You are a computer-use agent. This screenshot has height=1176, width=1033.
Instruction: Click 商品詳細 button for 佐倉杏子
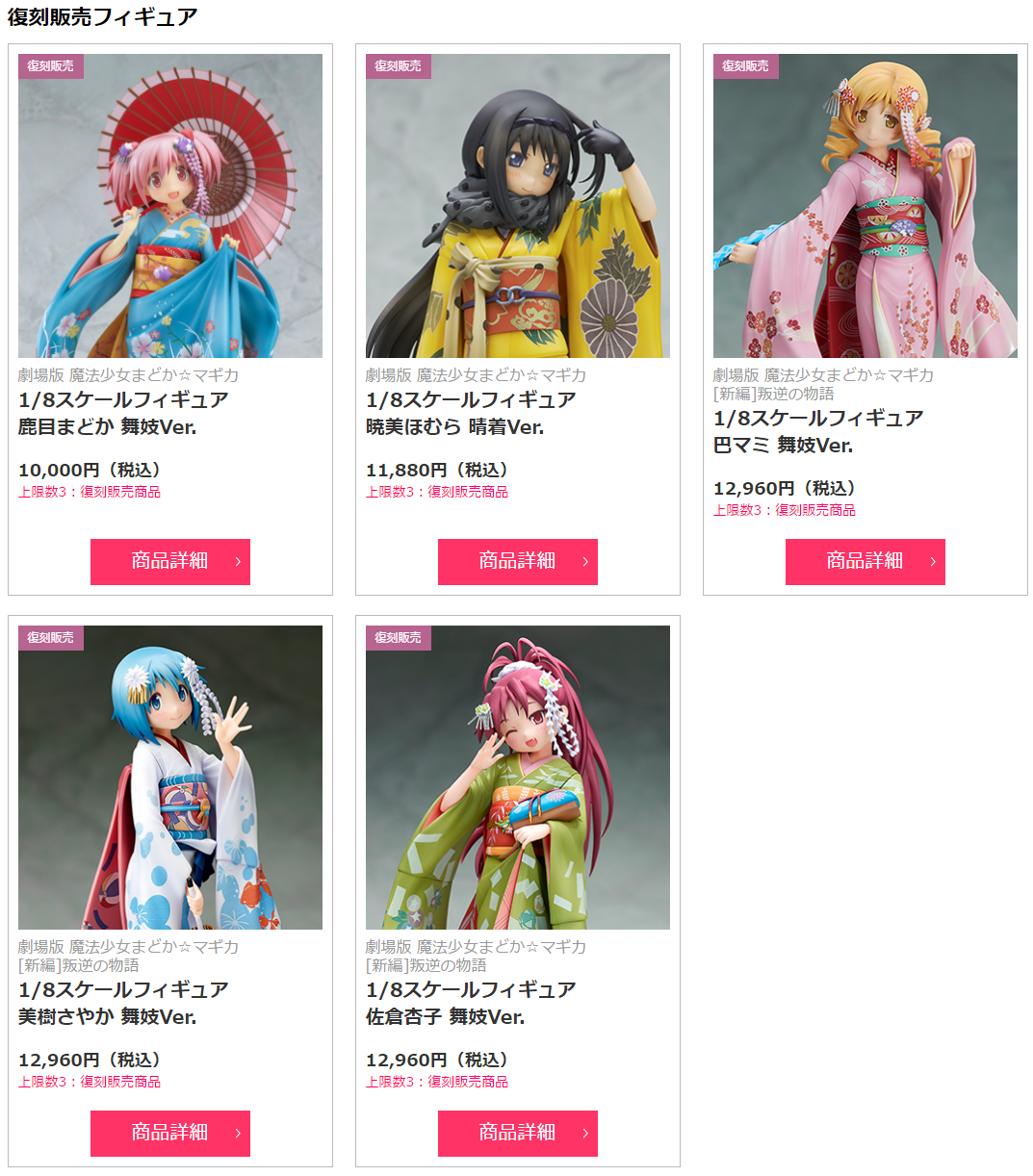coord(518,1134)
